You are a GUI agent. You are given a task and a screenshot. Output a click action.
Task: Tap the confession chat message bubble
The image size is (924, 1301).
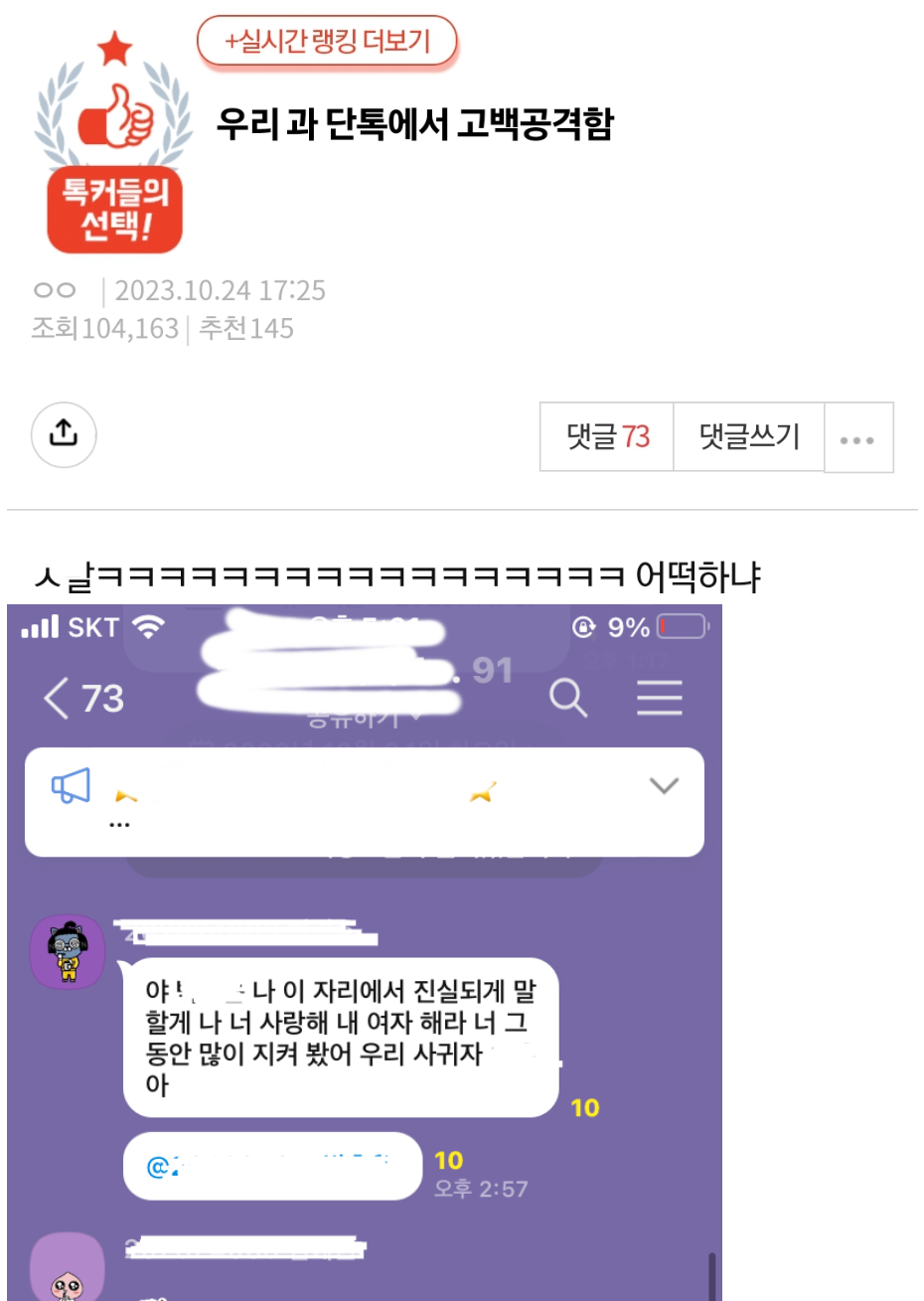pos(341,1038)
